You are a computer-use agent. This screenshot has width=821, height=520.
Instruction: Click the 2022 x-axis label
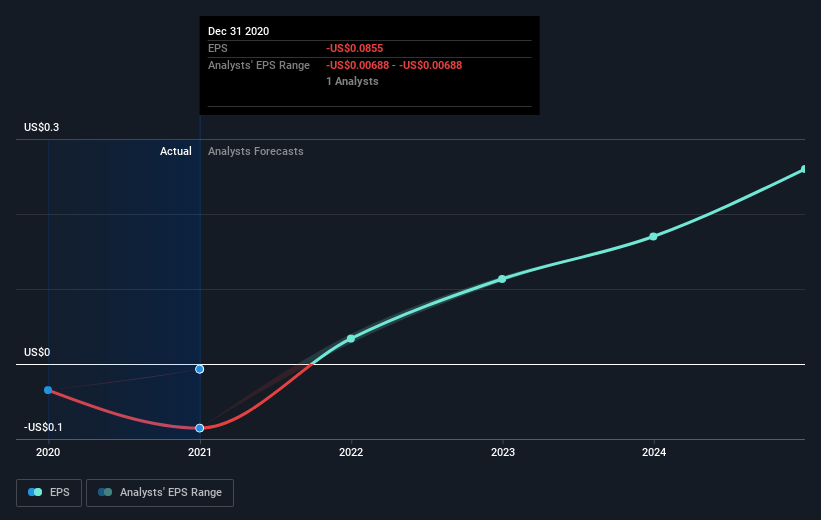tap(351, 452)
